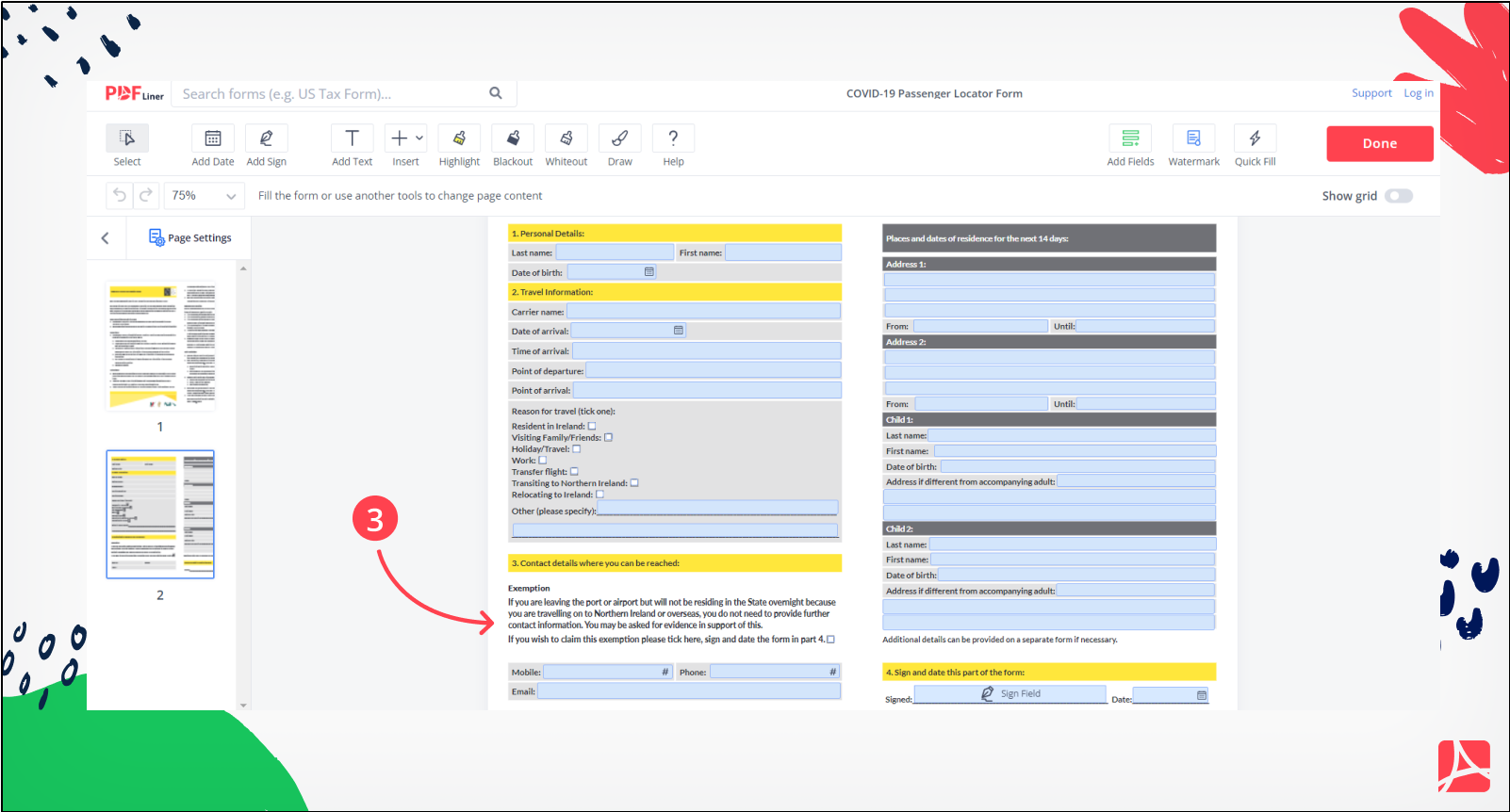Open the 75% zoom dropdown
The image size is (1510, 812).
[x=205, y=195]
